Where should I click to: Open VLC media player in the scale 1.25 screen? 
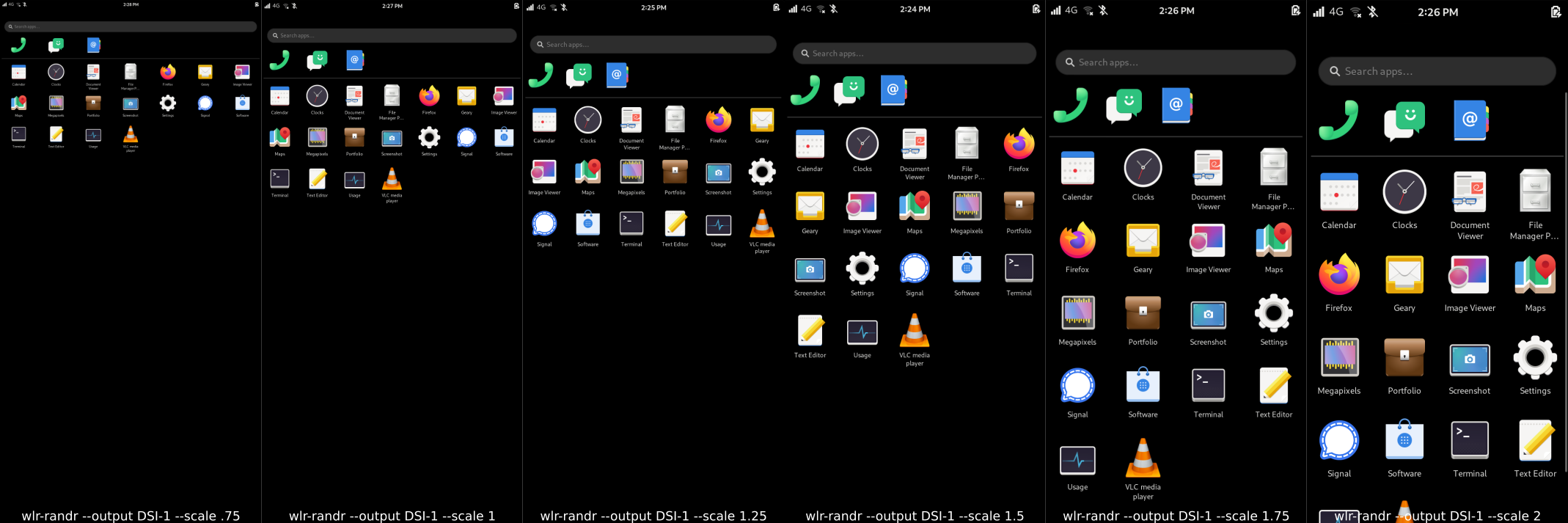point(762,223)
